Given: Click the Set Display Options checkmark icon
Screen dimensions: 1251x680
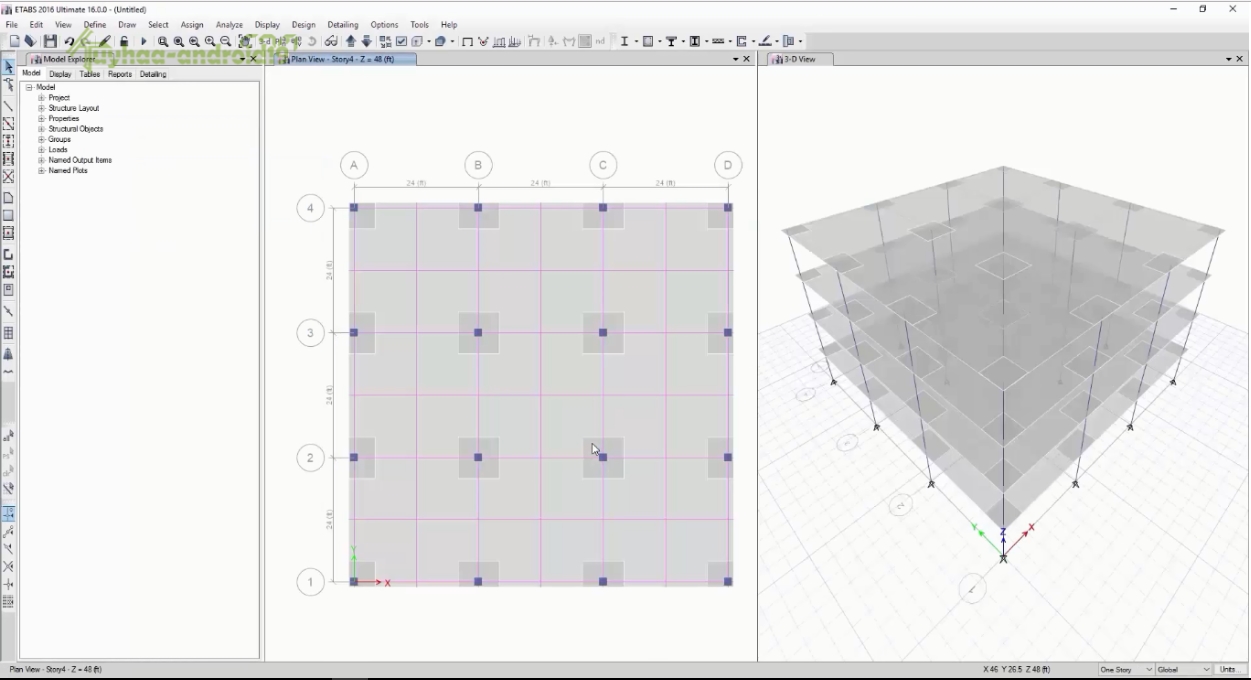Looking at the screenshot, I should point(401,41).
